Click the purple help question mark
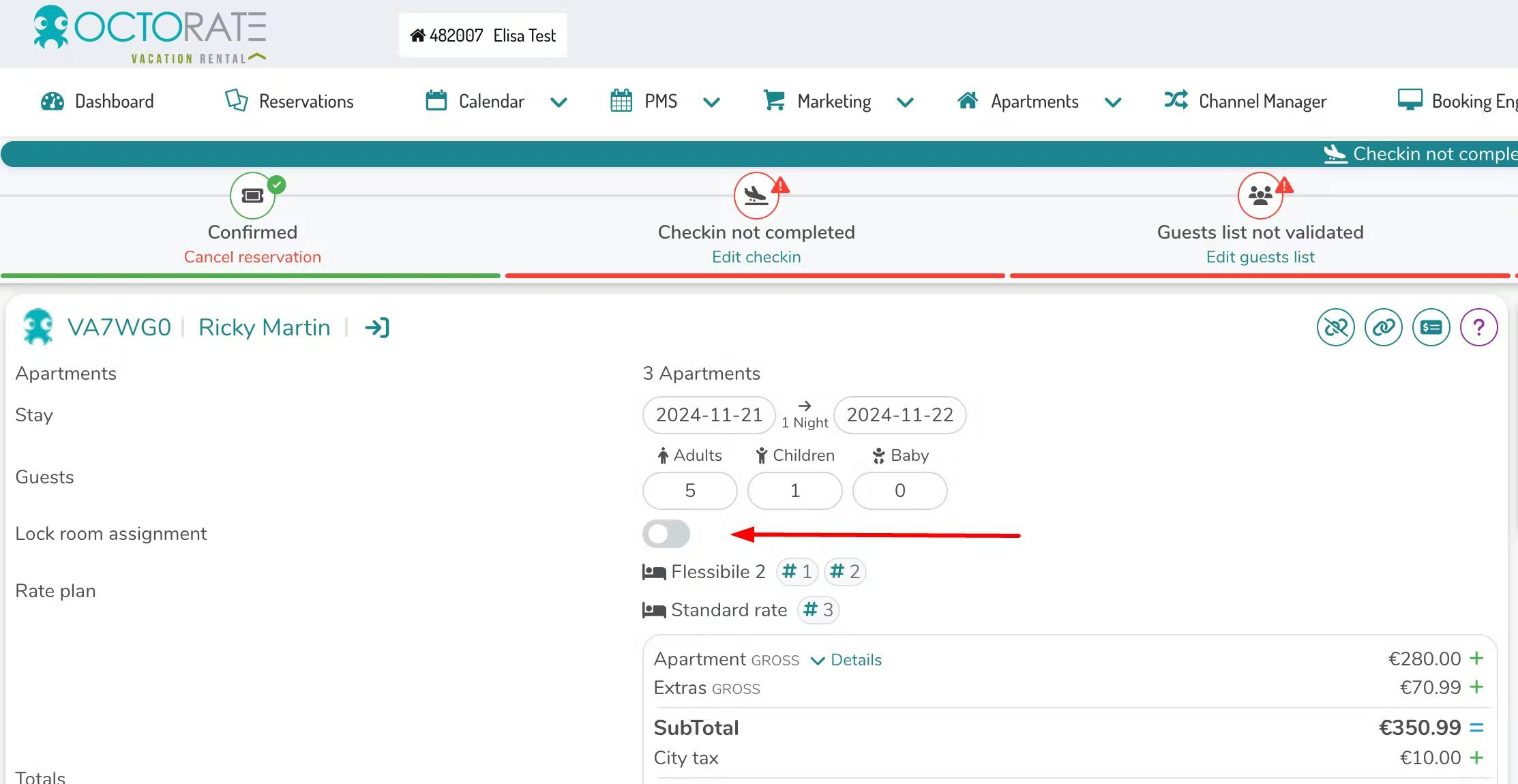Screen dimensions: 1518x784 coord(1478,328)
